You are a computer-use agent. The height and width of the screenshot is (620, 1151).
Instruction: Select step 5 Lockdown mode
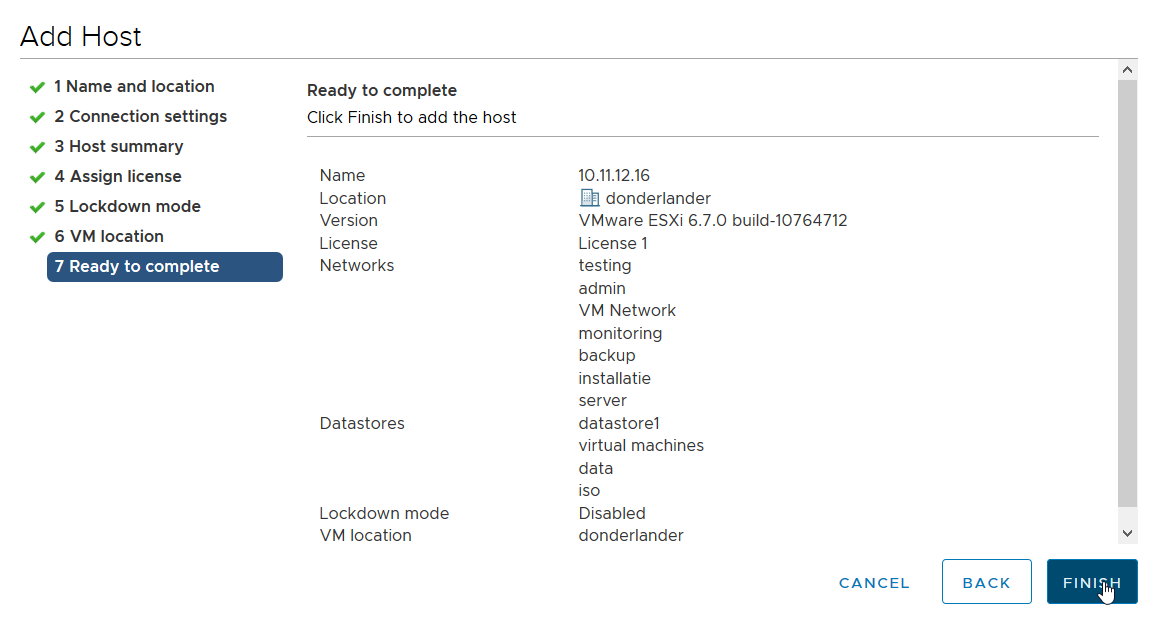[127, 207]
